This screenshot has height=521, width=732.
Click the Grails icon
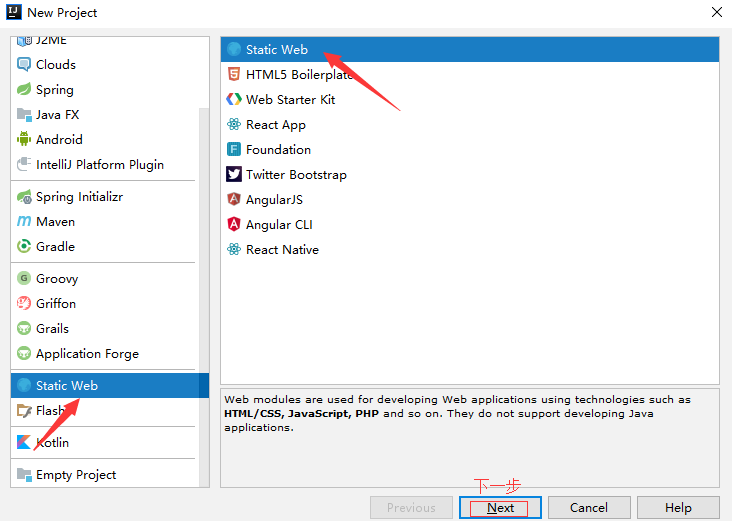tap(24, 328)
